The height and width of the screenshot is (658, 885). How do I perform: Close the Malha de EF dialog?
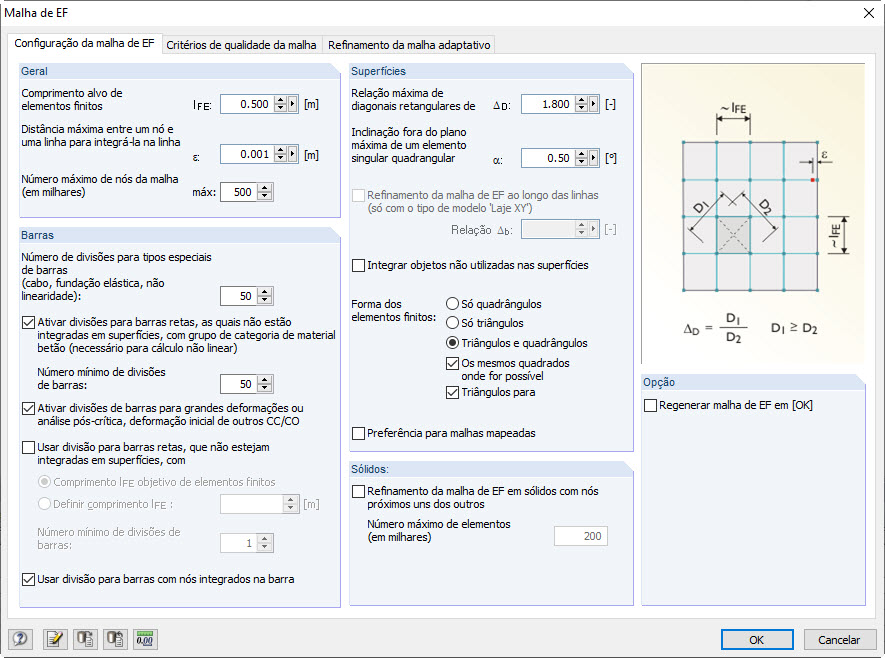tap(869, 13)
